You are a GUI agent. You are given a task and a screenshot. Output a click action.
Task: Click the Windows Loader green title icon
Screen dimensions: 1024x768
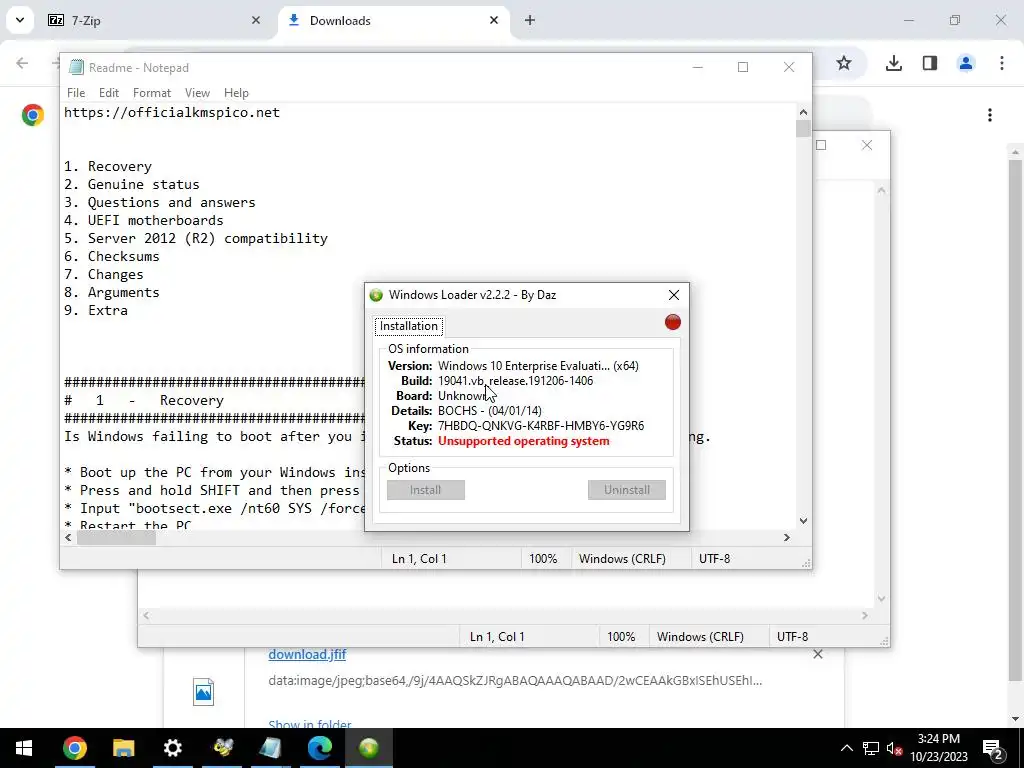tap(376, 295)
